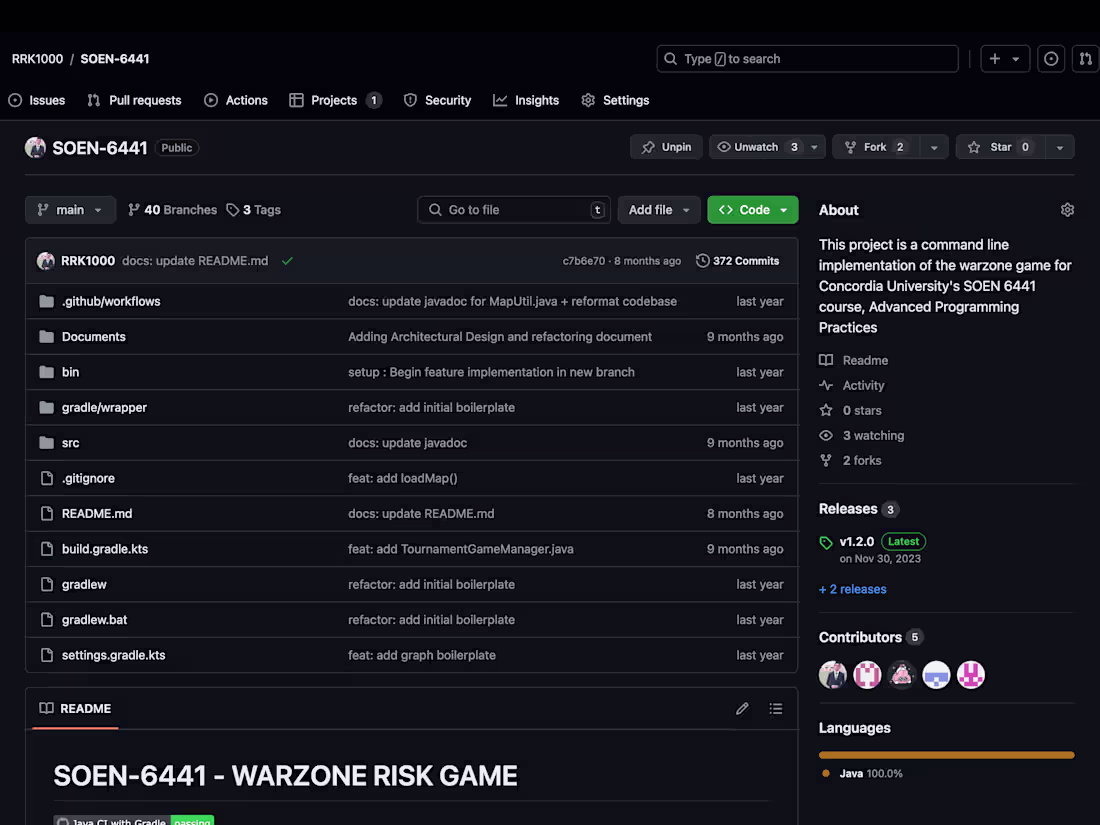Open the green Code button

point(752,209)
